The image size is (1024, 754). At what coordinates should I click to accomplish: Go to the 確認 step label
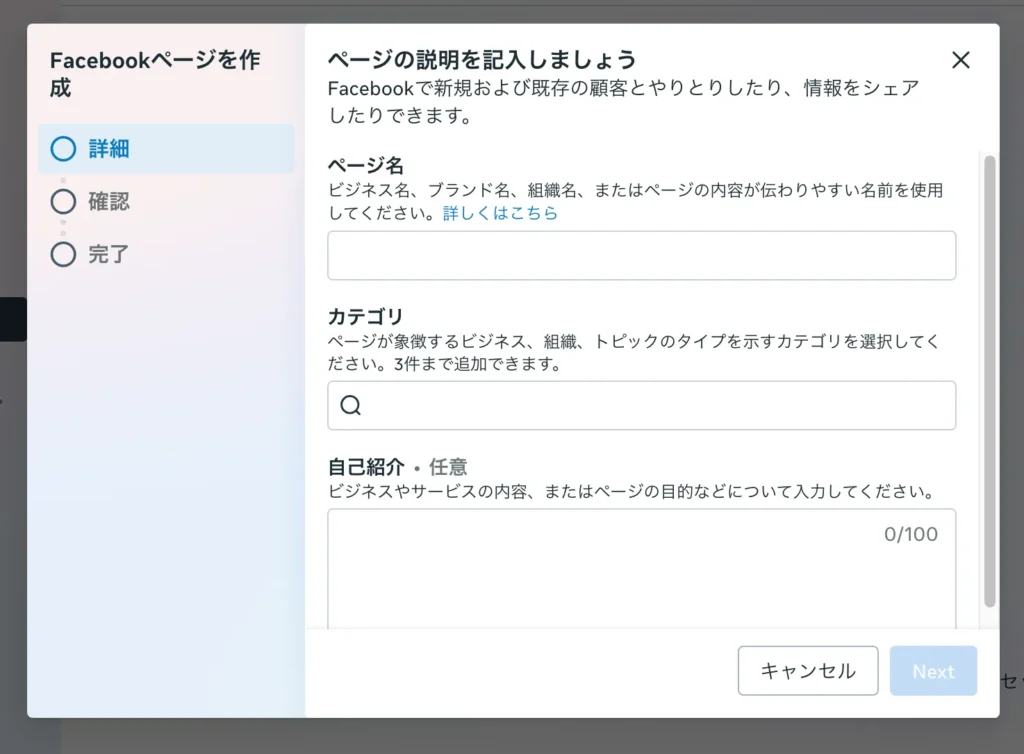coord(109,202)
